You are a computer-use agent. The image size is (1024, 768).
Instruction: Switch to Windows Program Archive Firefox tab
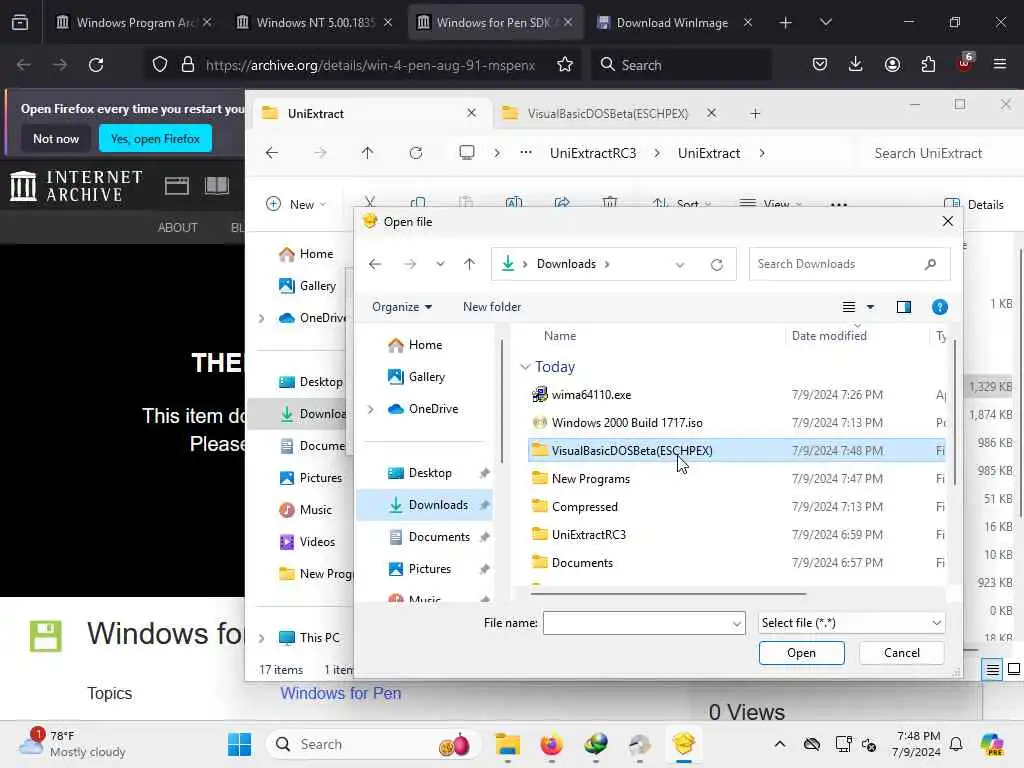click(135, 23)
